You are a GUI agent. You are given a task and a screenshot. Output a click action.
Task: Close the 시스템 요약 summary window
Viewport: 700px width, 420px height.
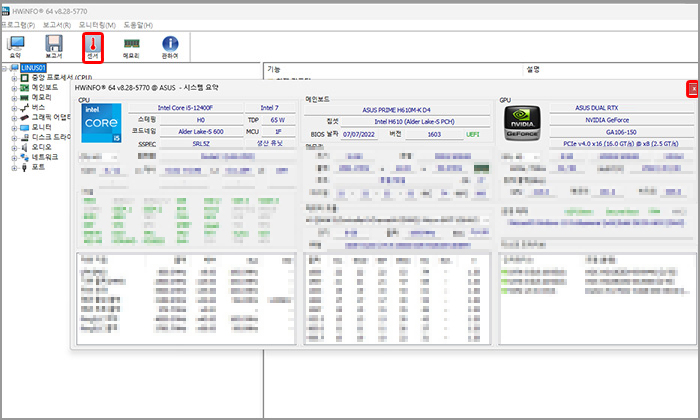coord(693,89)
